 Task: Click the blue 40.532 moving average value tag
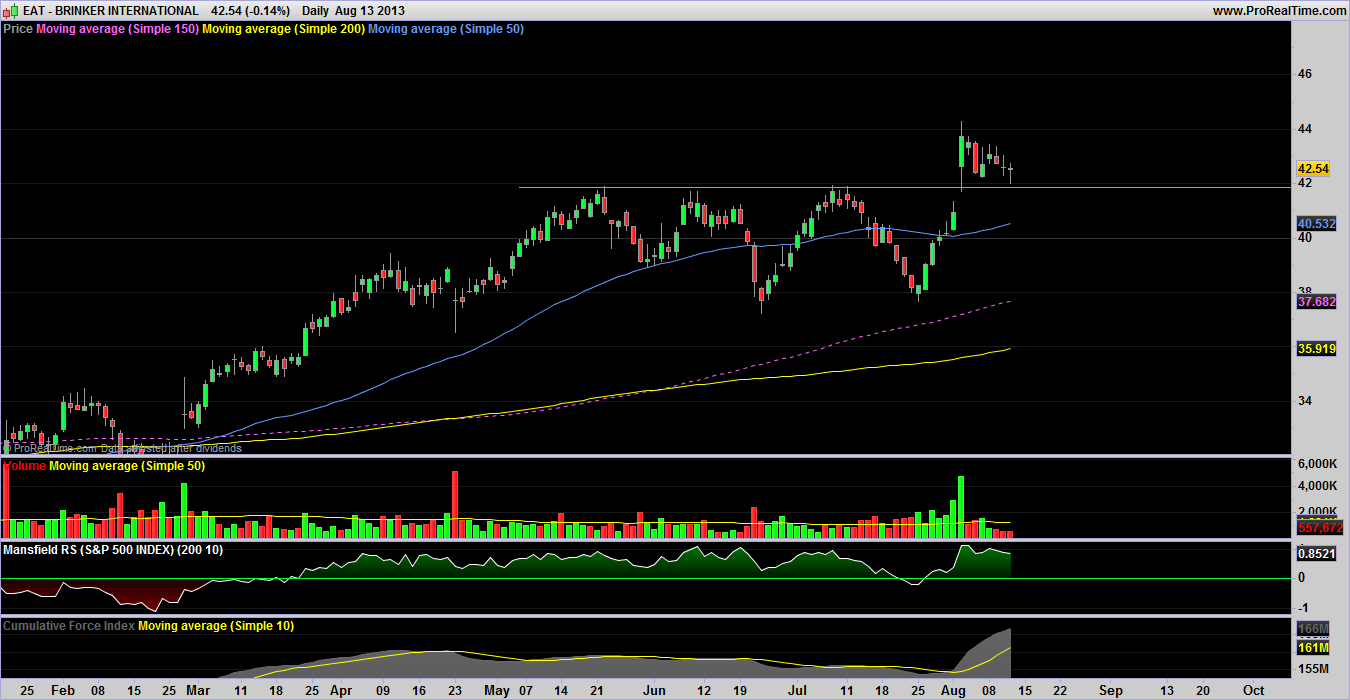point(1313,223)
